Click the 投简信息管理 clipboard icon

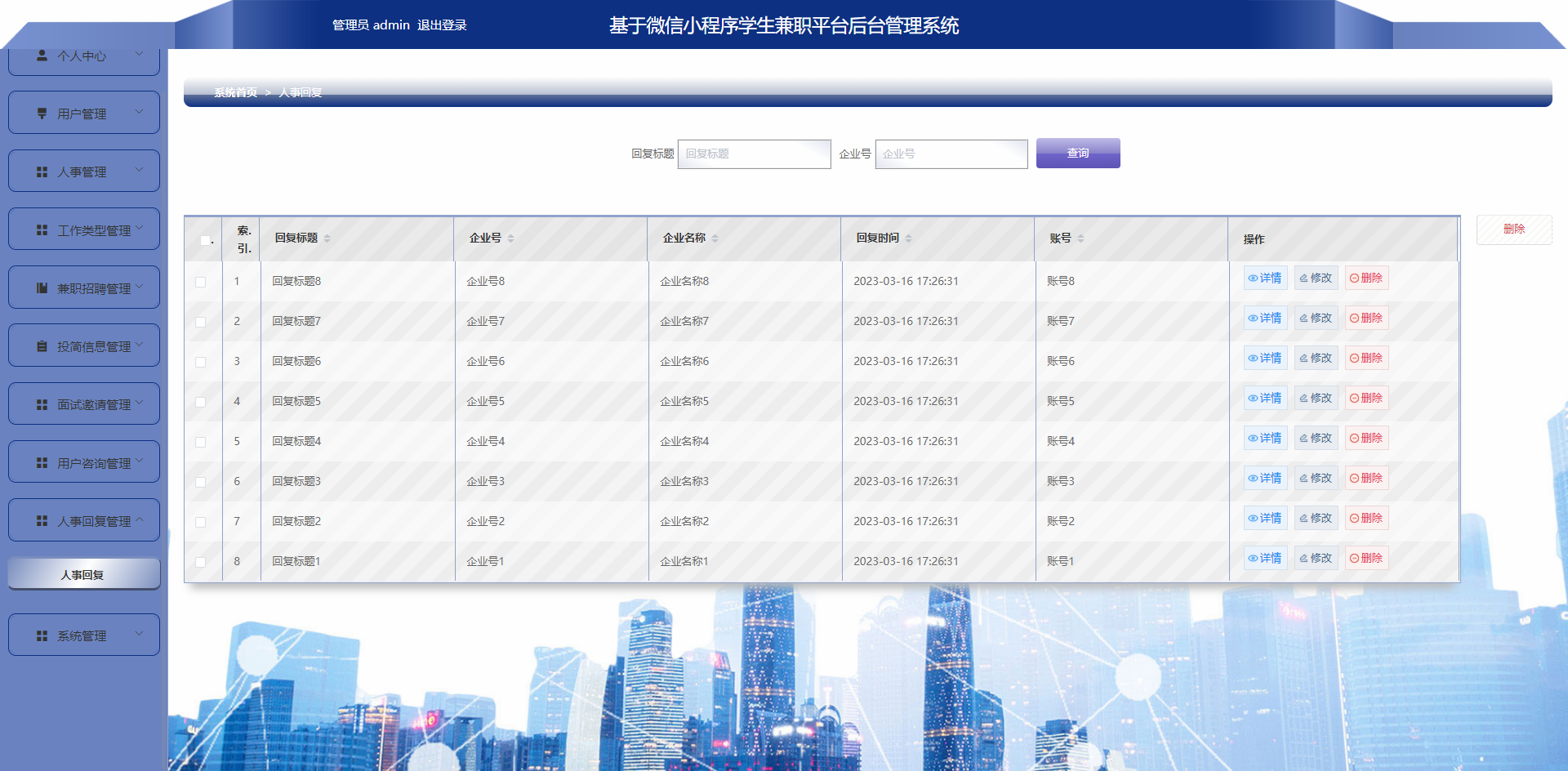point(42,346)
